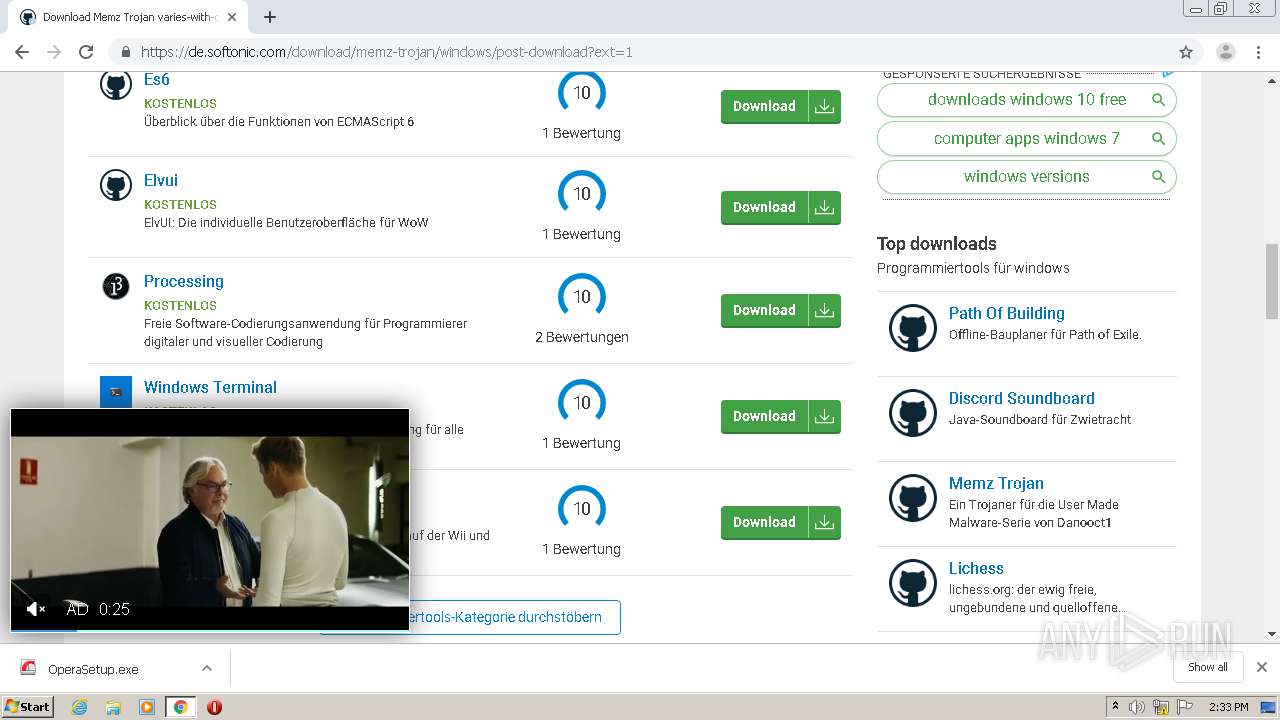Open Windows Media Player from taskbar

click(147, 707)
